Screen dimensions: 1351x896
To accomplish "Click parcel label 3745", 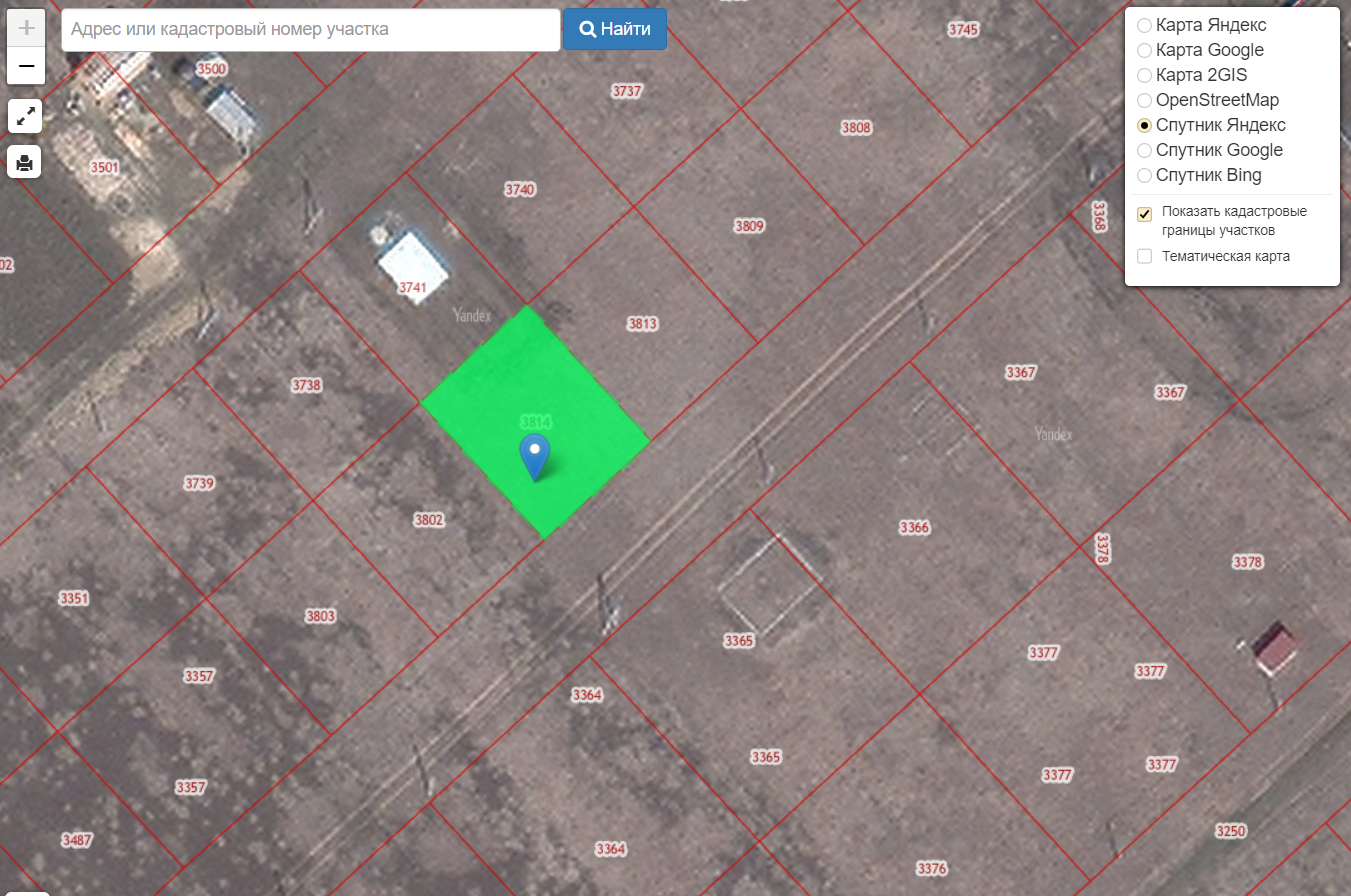I will point(963,30).
